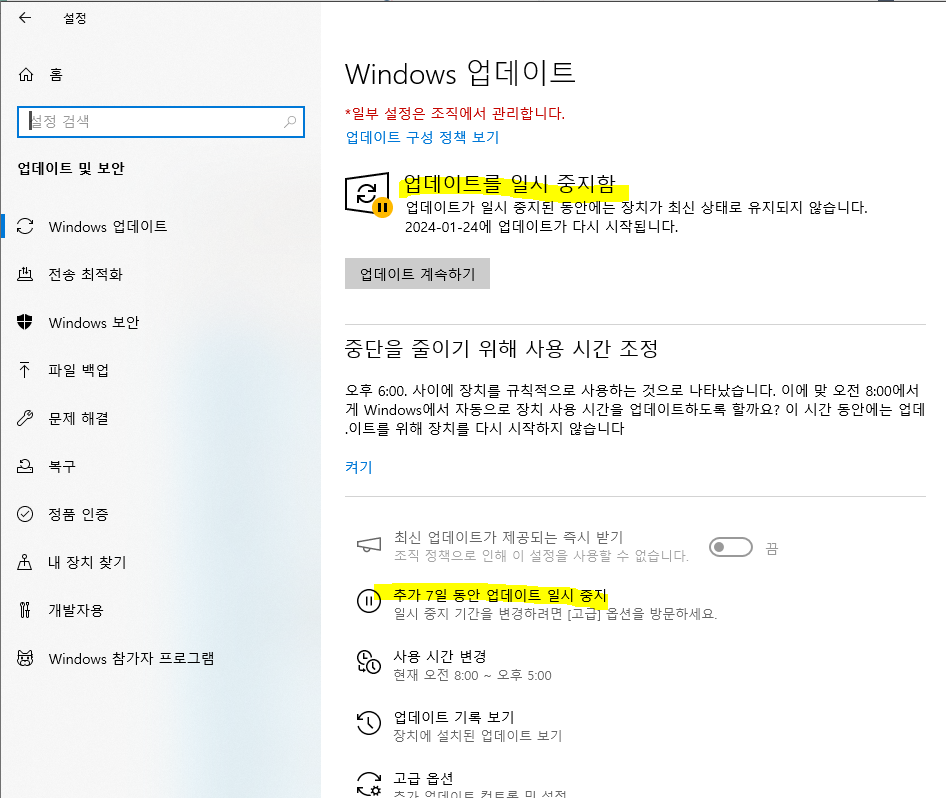Click the 켜기 link for active hours

coord(358,467)
